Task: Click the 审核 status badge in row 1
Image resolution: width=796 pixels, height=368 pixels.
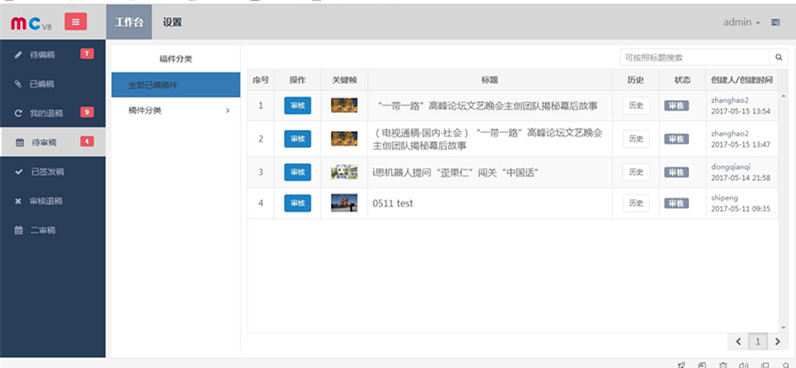Action: point(676,106)
